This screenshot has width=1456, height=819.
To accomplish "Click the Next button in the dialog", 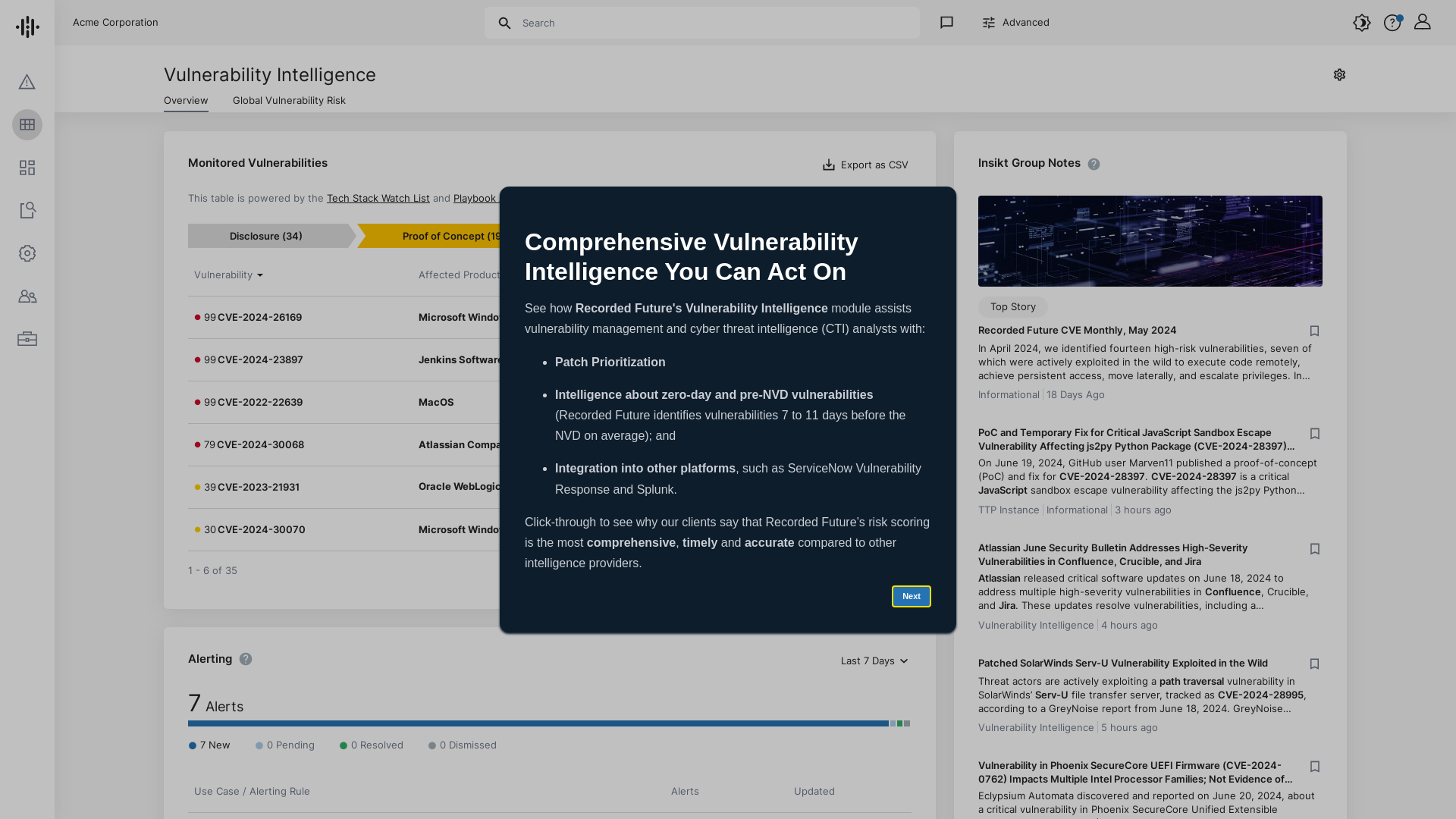I will pos(911,597).
